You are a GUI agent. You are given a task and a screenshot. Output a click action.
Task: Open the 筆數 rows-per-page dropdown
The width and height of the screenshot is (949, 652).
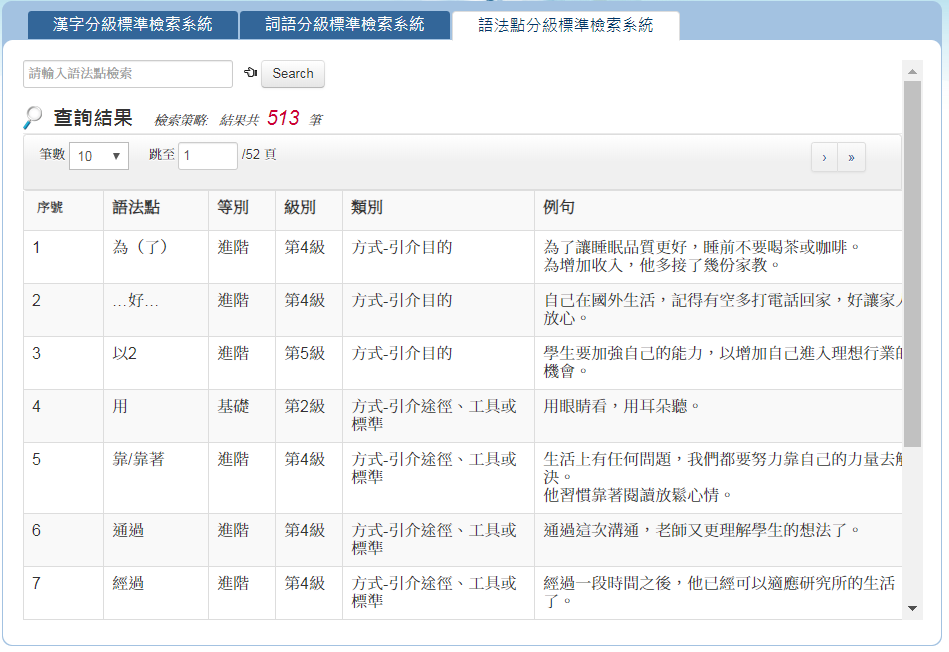[x=99, y=156]
